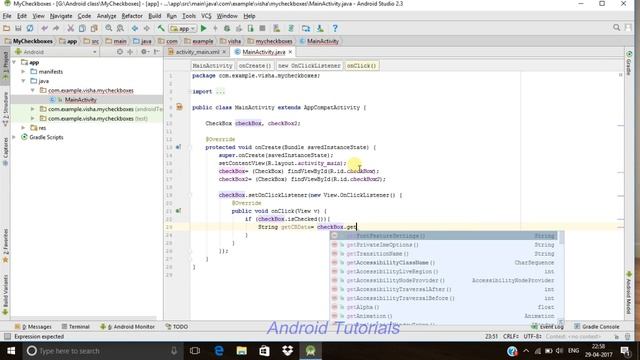Click the Save All toolbar icon
The width and height of the screenshot is (640, 360).
[18, 28]
